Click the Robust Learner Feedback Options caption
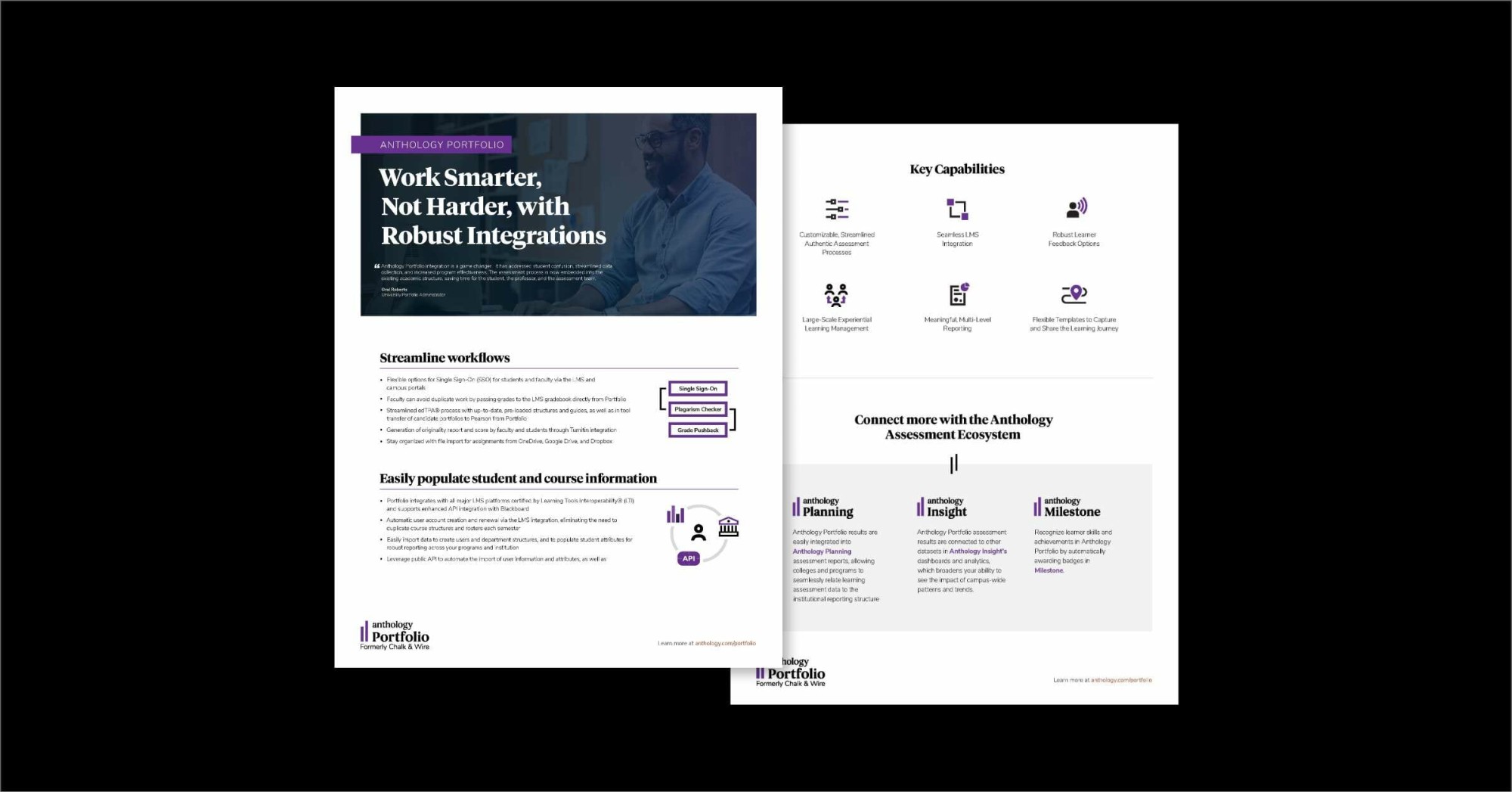Viewport: 1512px width, 792px height. [x=1074, y=239]
